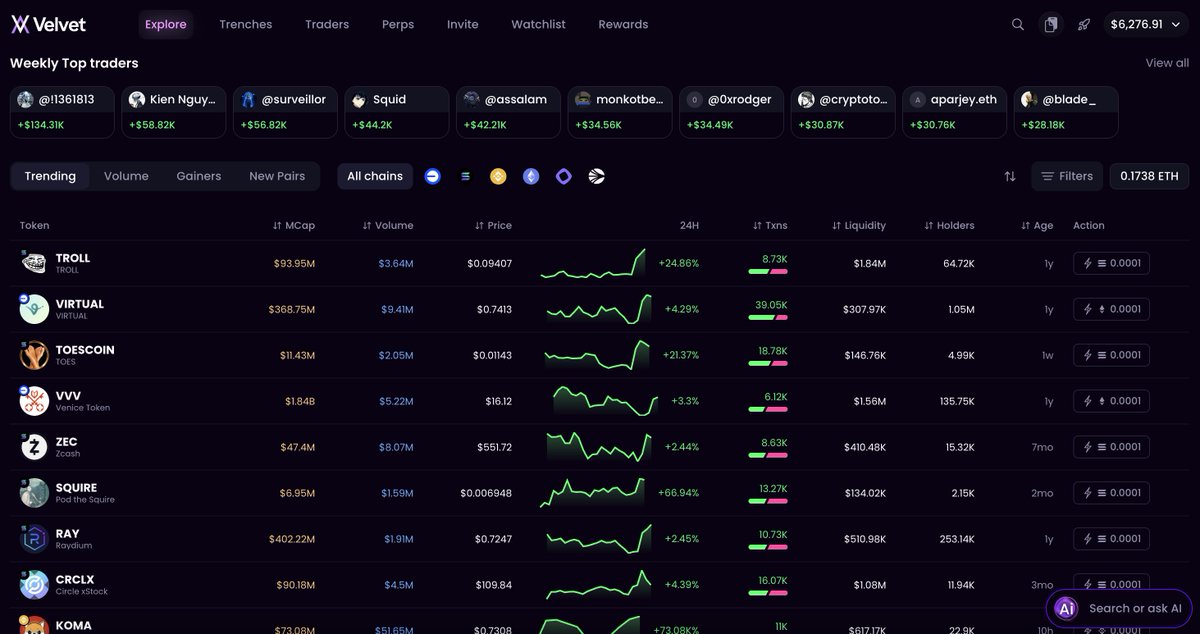
Task: Click the sort arrows icon beside Filters
Action: [x=1010, y=176]
